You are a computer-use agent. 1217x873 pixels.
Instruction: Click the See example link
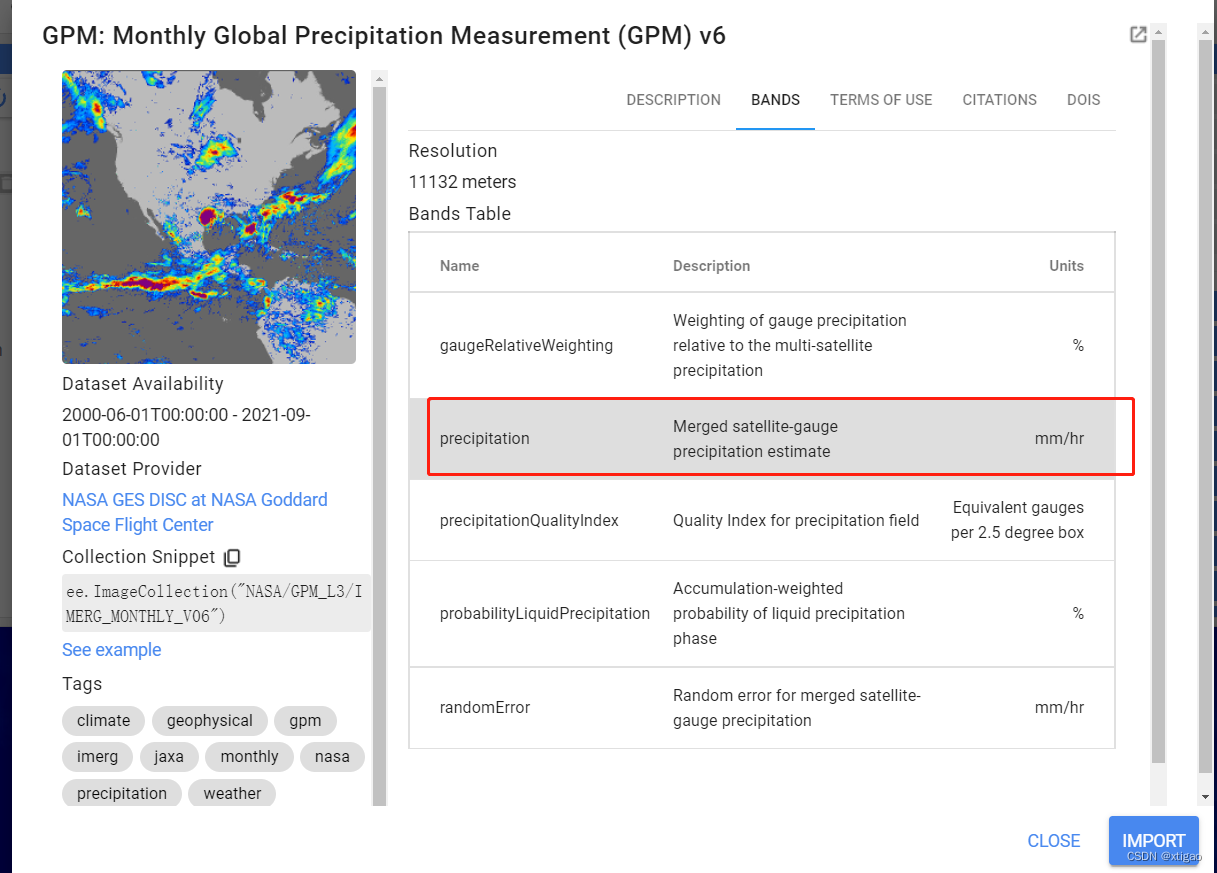[111, 649]
